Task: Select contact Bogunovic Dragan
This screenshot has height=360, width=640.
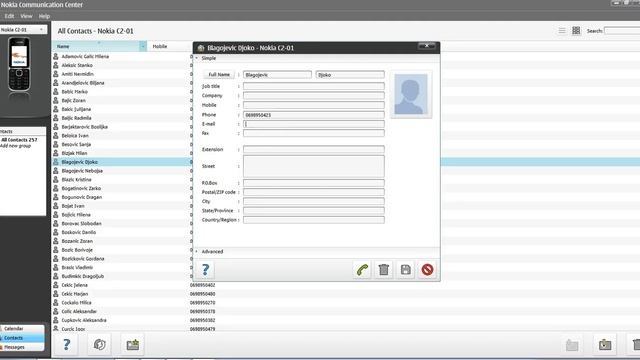Action: pos(82,197)
